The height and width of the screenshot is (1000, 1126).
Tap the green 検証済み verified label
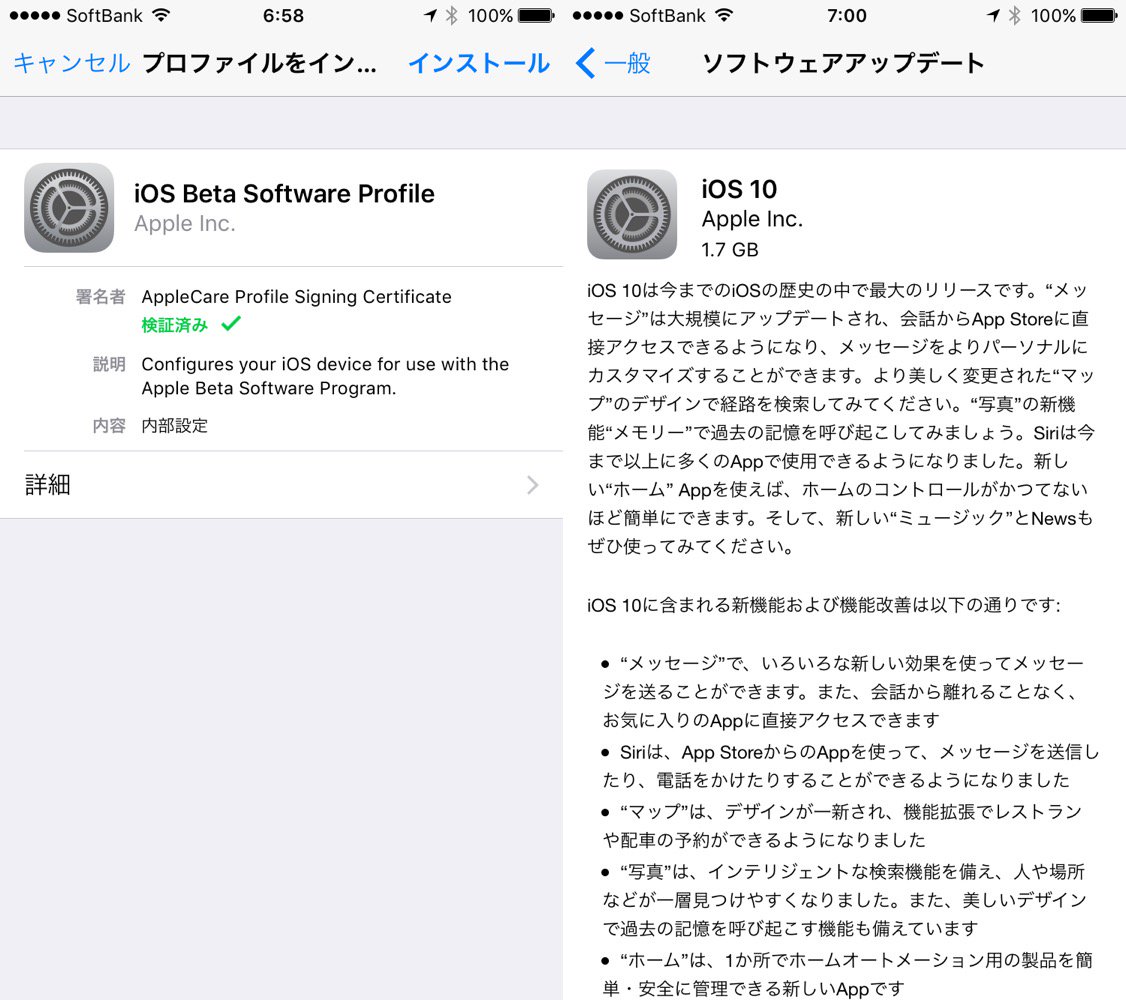coord(175,325)
